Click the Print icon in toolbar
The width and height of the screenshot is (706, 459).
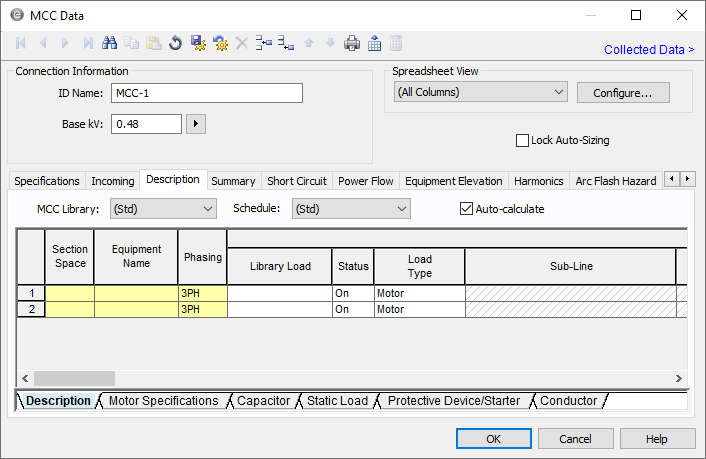tap(352, 43)
